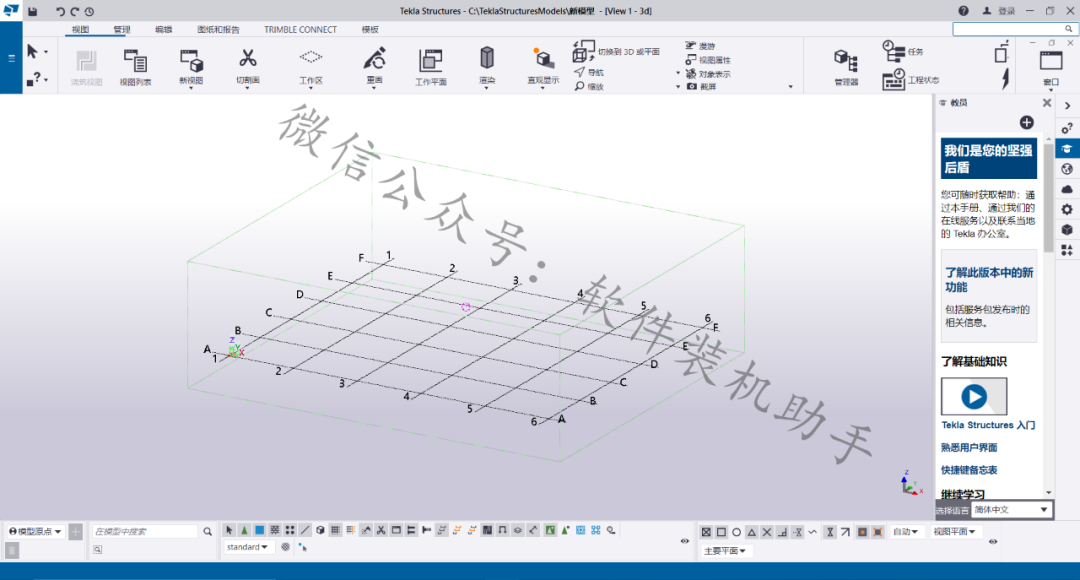Click the 重画 redraw tool

(374, 67)
